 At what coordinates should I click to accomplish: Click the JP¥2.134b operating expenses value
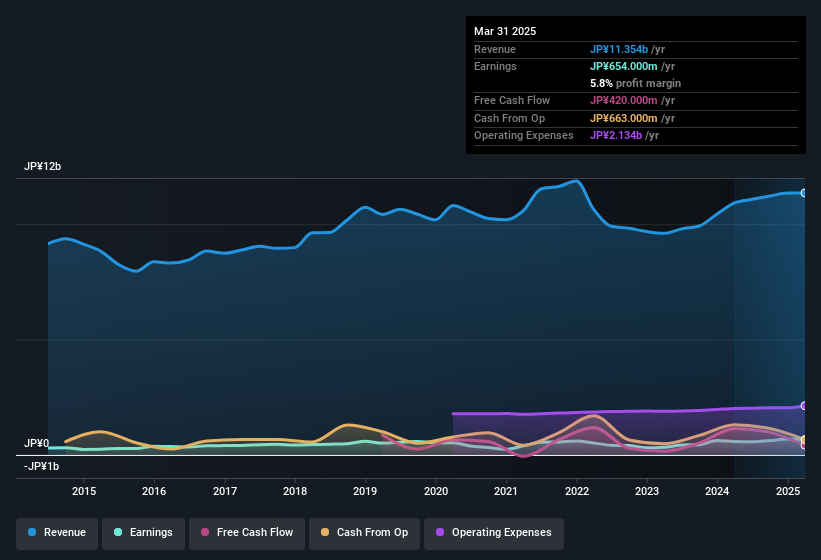coord(616,136)
